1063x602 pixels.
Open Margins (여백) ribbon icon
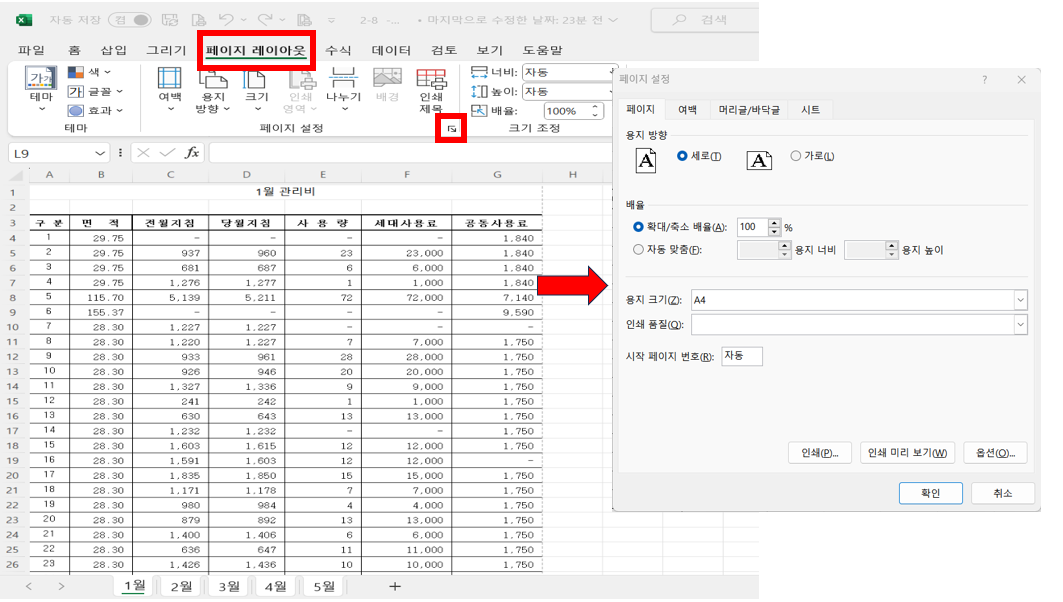(169, 79)
